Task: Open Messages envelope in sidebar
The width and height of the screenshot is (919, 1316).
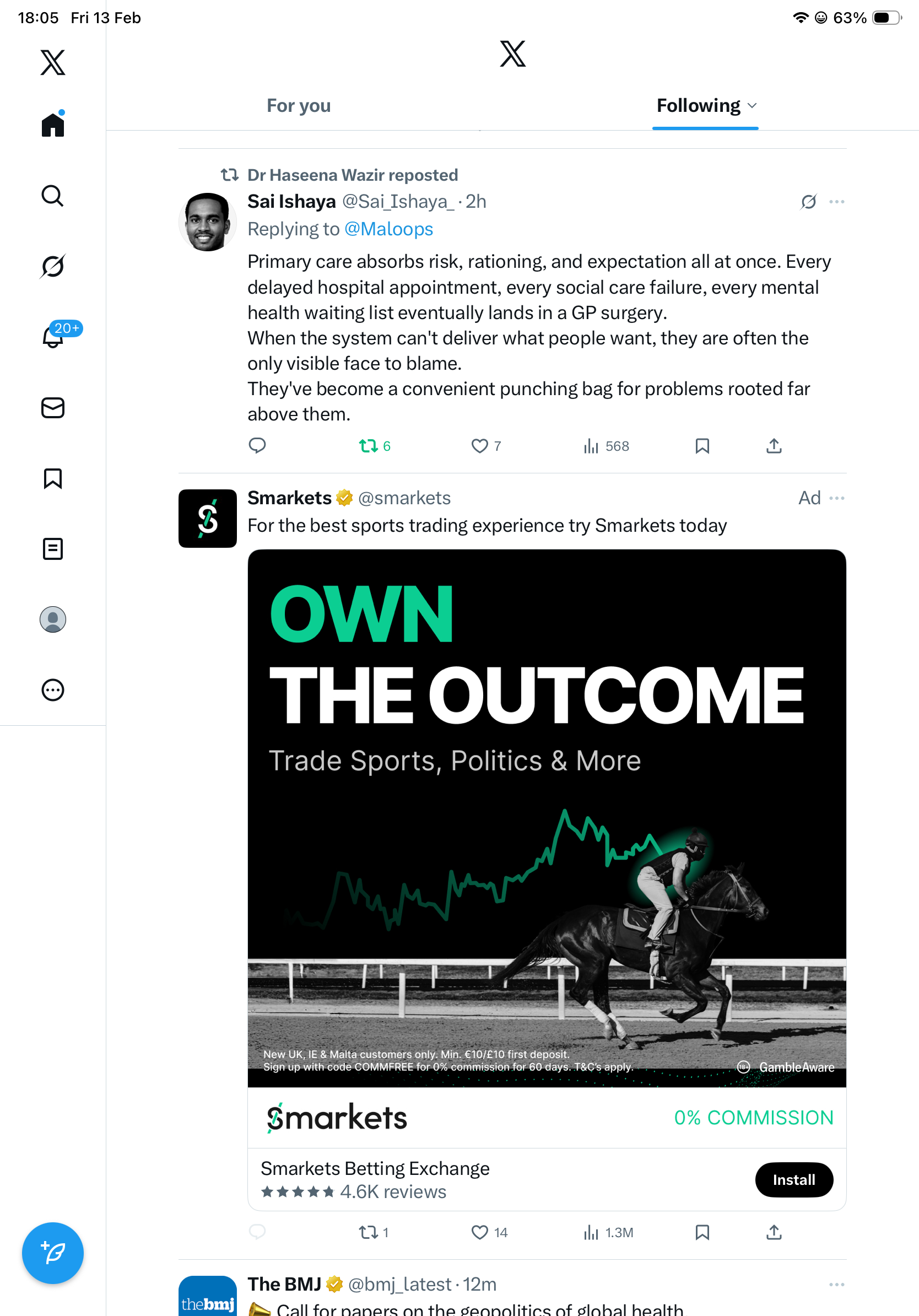Action: pyautogui.click(x=53, y=408)
